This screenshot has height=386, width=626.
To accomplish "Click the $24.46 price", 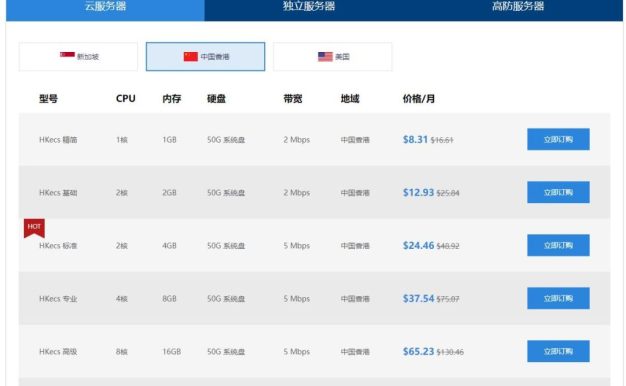I will (x=418, y=245).
